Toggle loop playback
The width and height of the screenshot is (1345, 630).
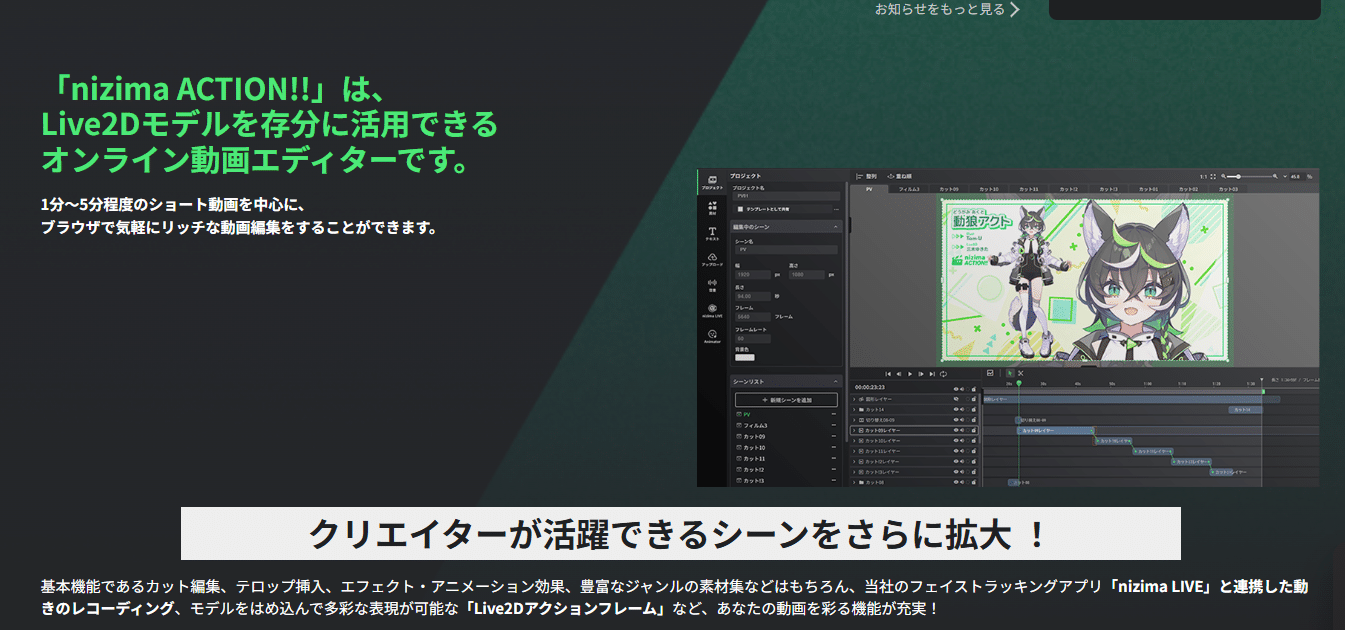point(943,373)
